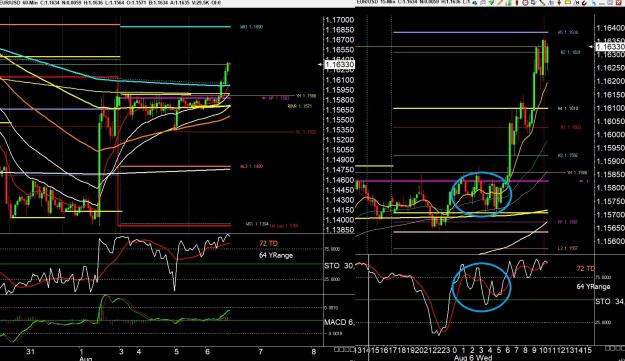Click the 1.16250 price on right chart axis

pos(610,68)
